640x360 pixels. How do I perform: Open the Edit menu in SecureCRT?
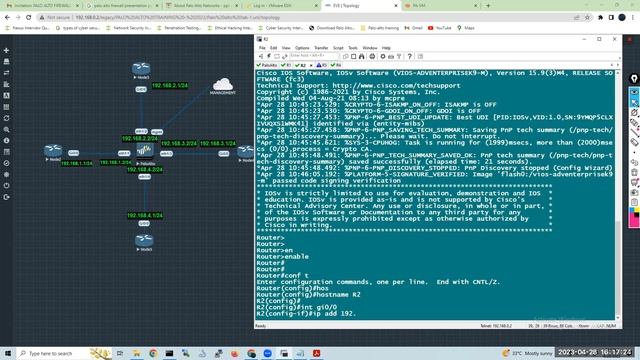click(x=273, y=48)
